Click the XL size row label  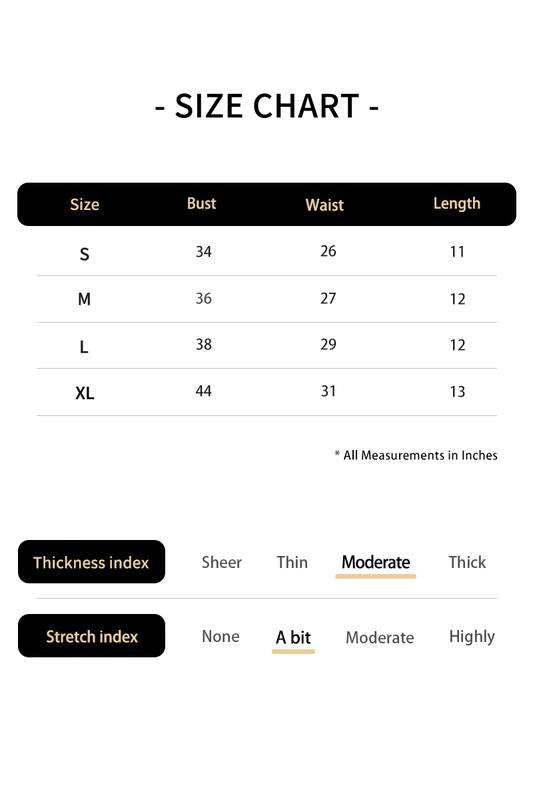[x=85, y=393]
